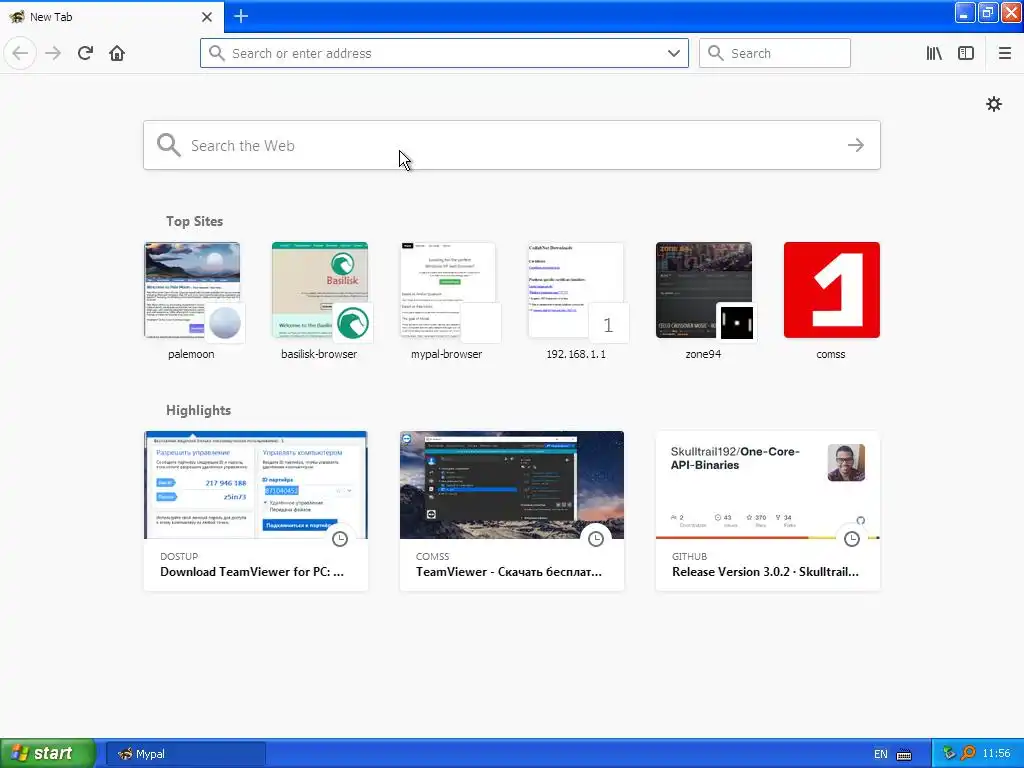The width and height of the screenshot is (1024, 768).
Task: Click the toolbar Search box
Action: point(775,53)
